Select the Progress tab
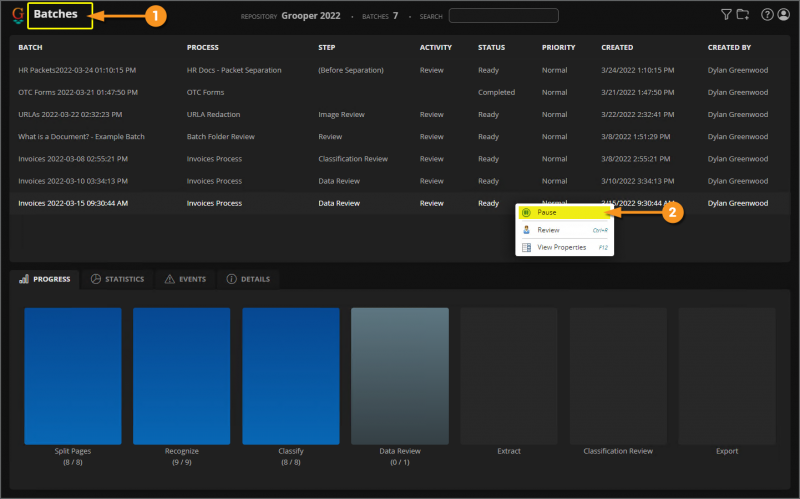 tap(45, 279)
